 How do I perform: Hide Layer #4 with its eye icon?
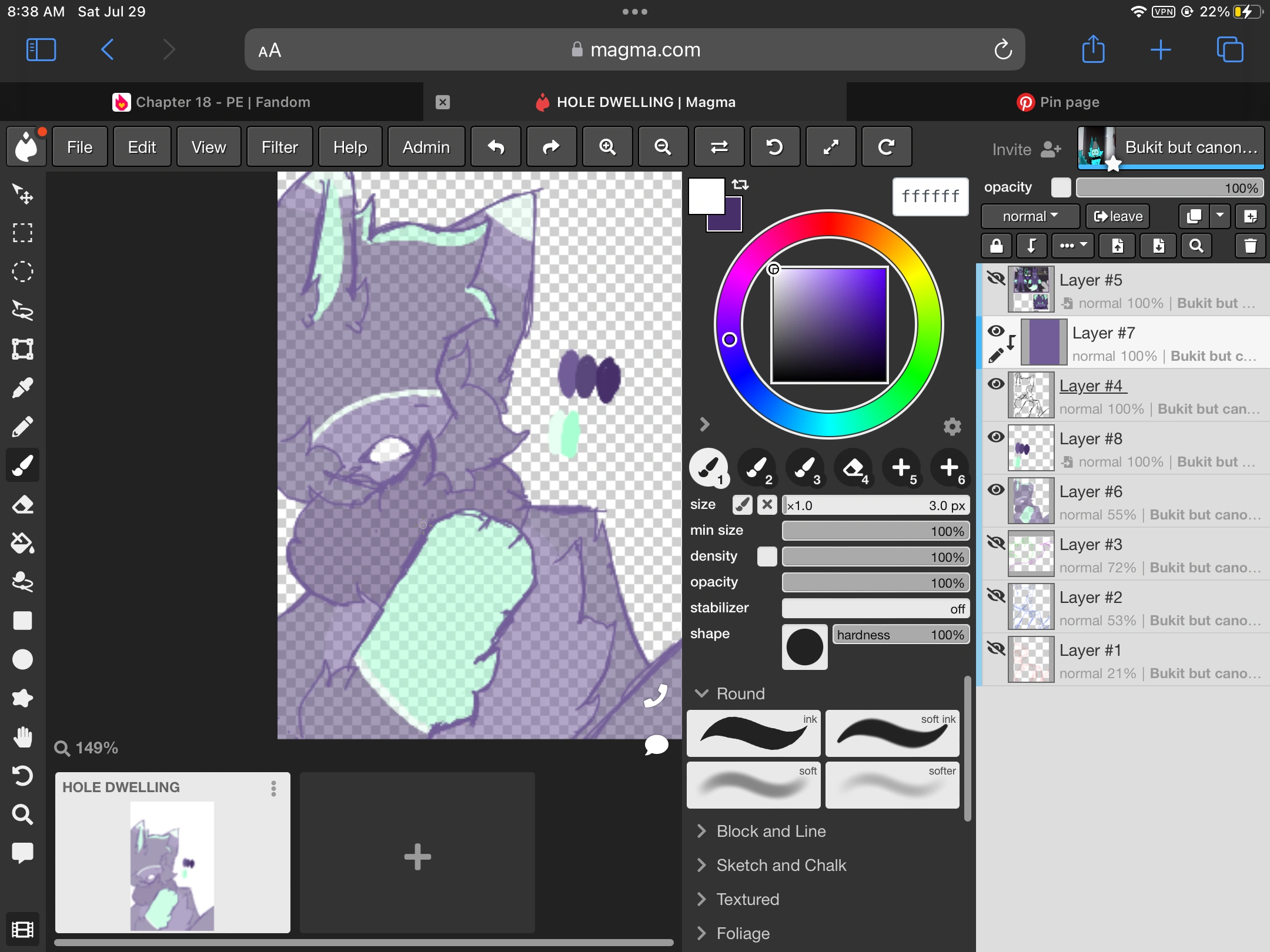point(995,384)
